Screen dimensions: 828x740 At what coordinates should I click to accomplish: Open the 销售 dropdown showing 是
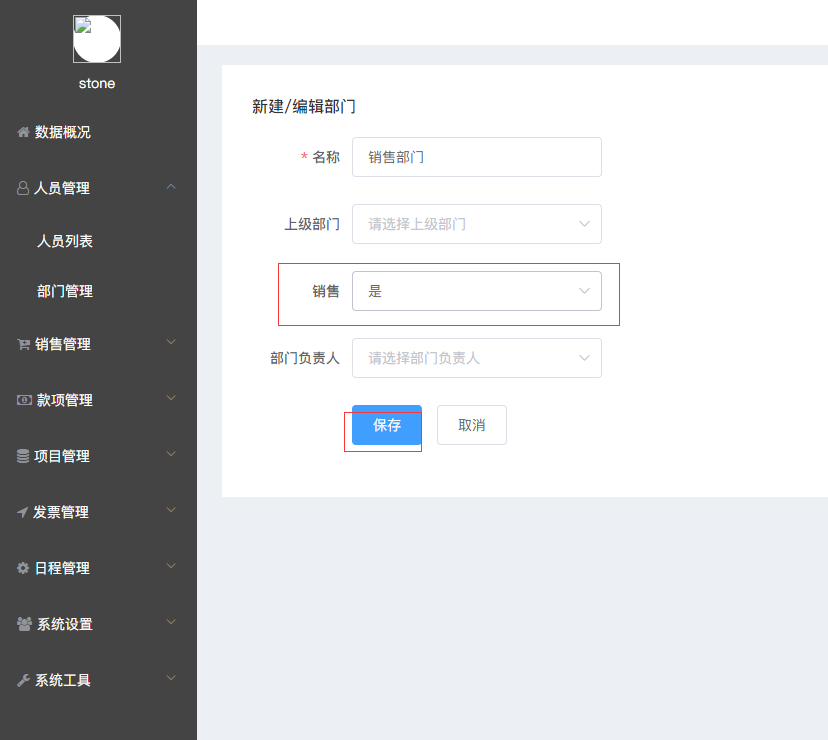(476, 291)
